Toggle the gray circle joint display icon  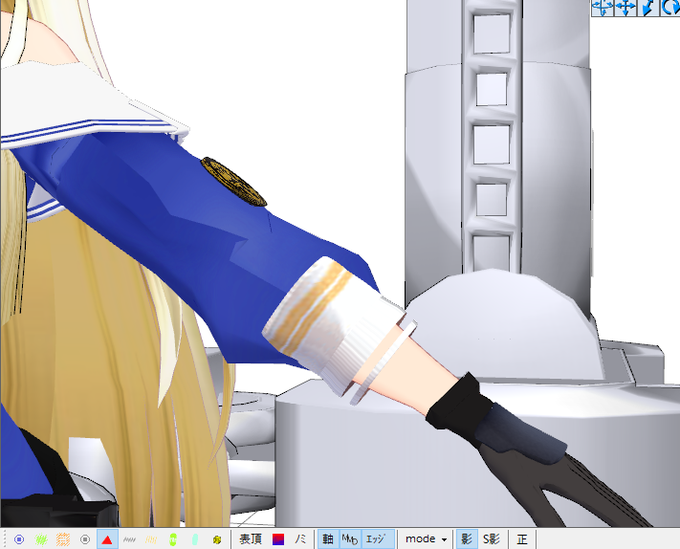coord(85,539)
